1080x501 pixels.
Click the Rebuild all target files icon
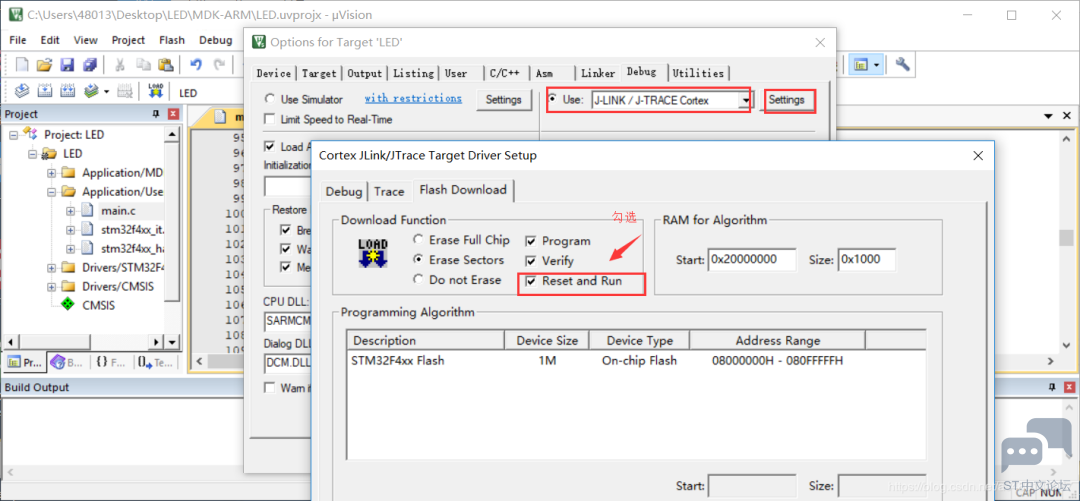coord(67,91)
